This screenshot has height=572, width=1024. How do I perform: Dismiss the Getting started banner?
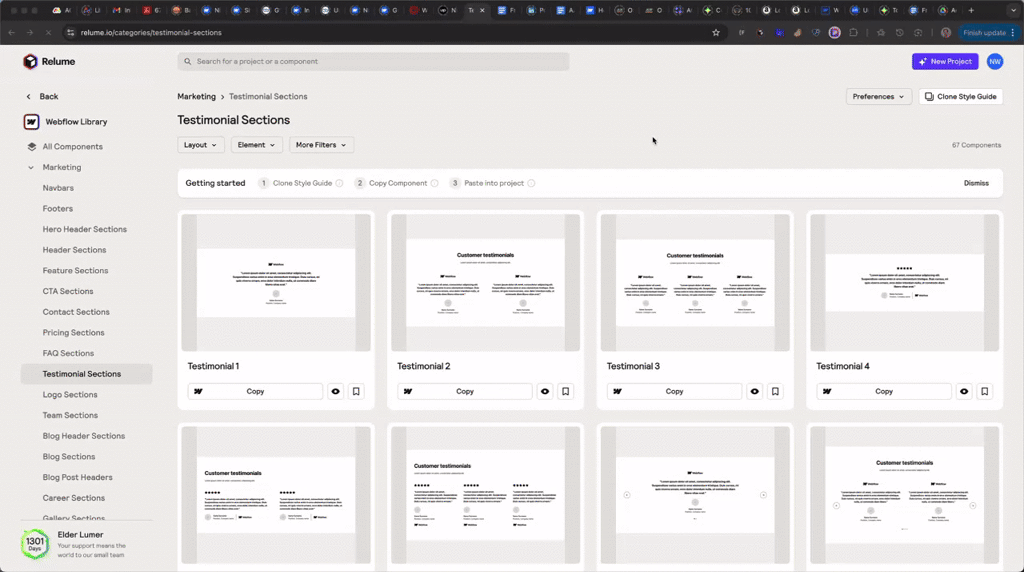(976, 183)
